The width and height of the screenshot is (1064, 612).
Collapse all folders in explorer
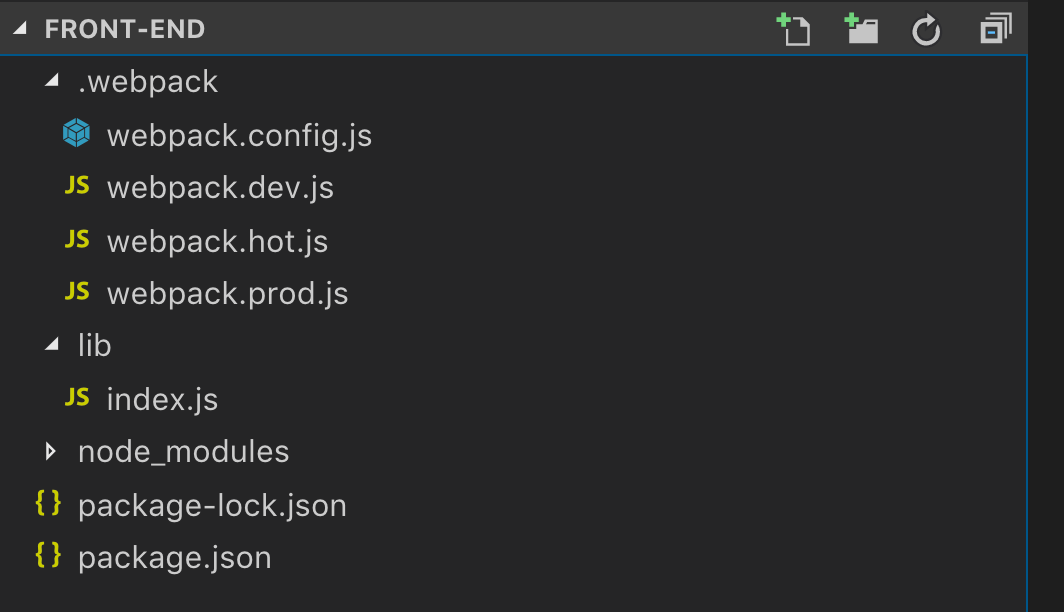[x=994, y=30]
